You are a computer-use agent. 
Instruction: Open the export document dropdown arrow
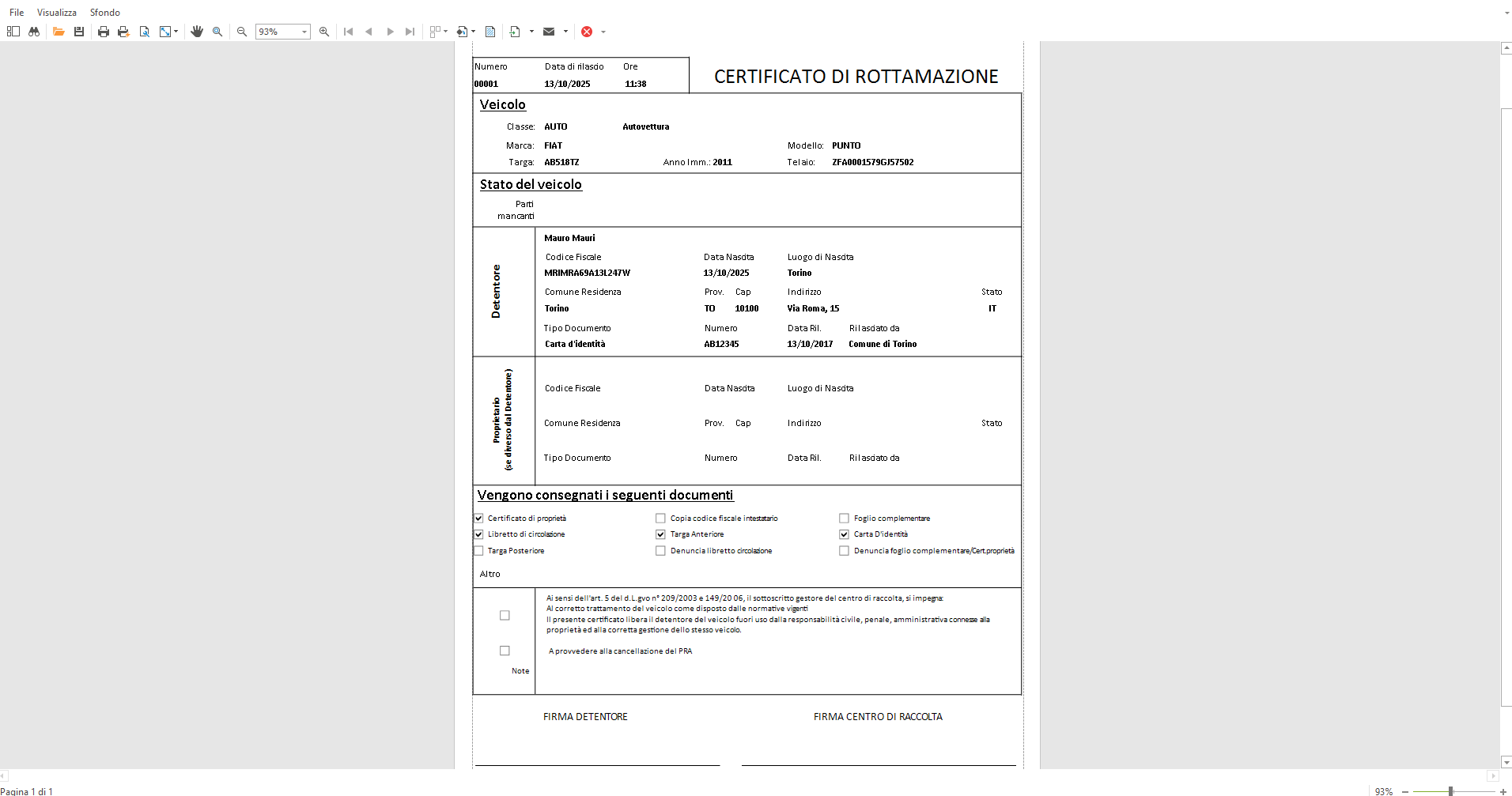[x=531, y=32]
